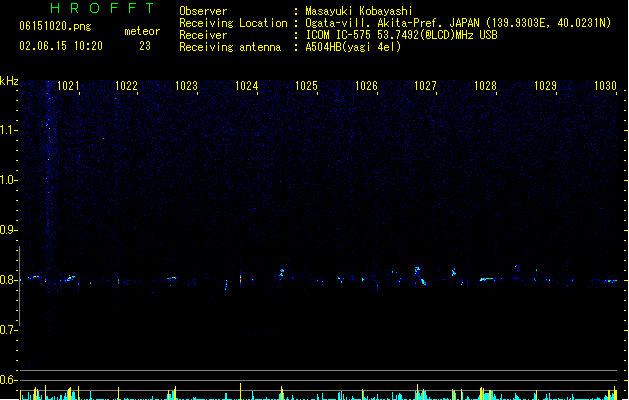Click the 1029 time axis marker
Image resolution: width=629 pixels, height=400 pixels.
546,85
